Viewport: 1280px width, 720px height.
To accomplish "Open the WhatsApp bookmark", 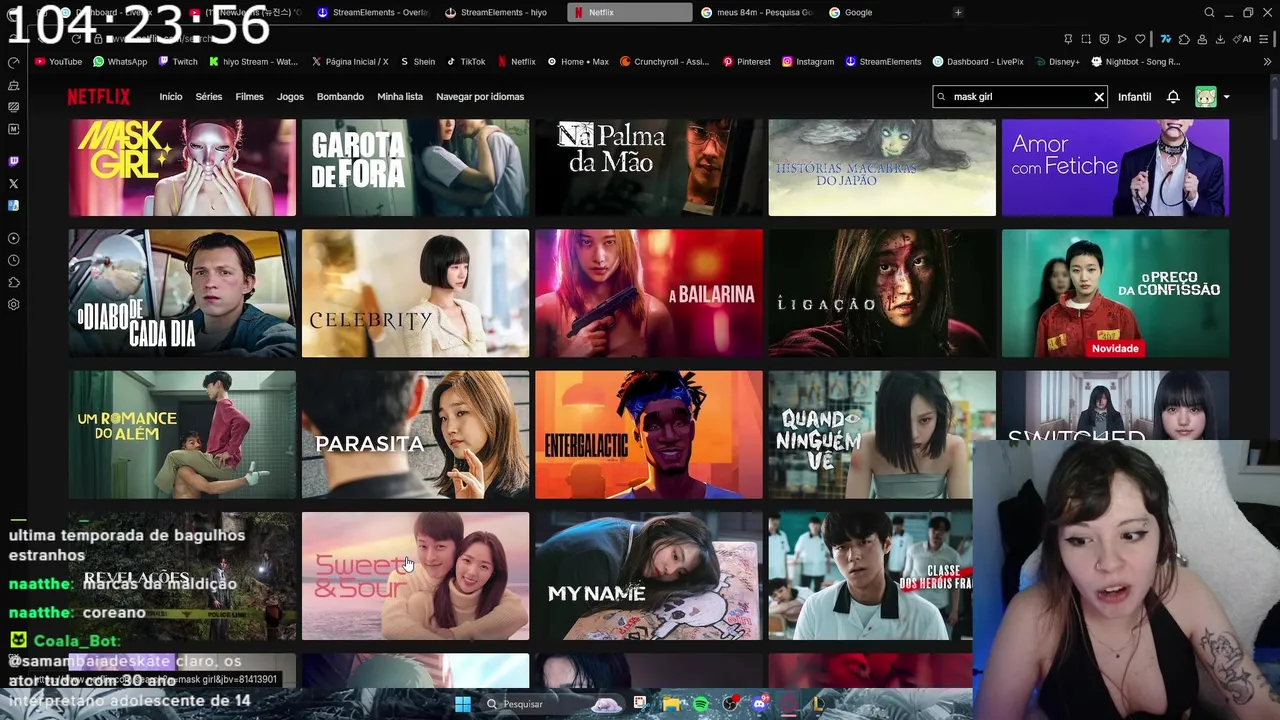I will tap(119, 62).
